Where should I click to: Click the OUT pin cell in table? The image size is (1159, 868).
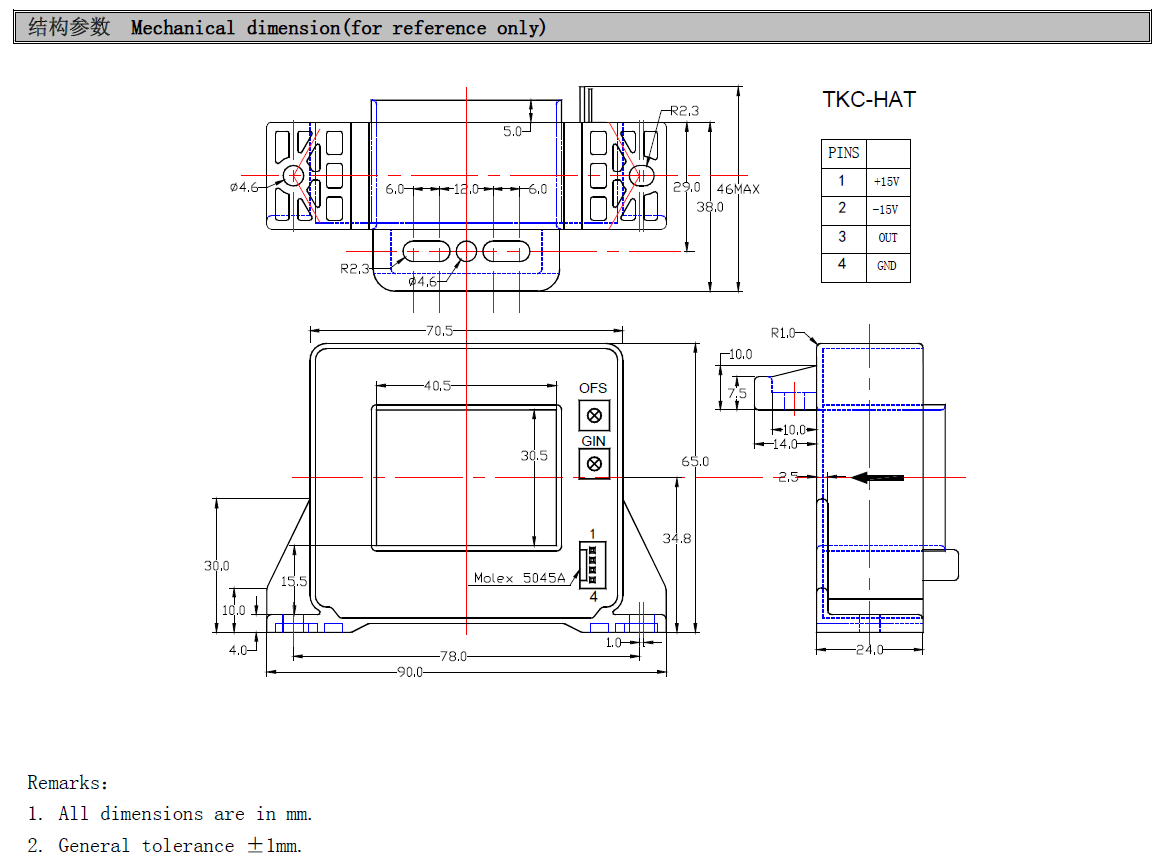(887, 238)
